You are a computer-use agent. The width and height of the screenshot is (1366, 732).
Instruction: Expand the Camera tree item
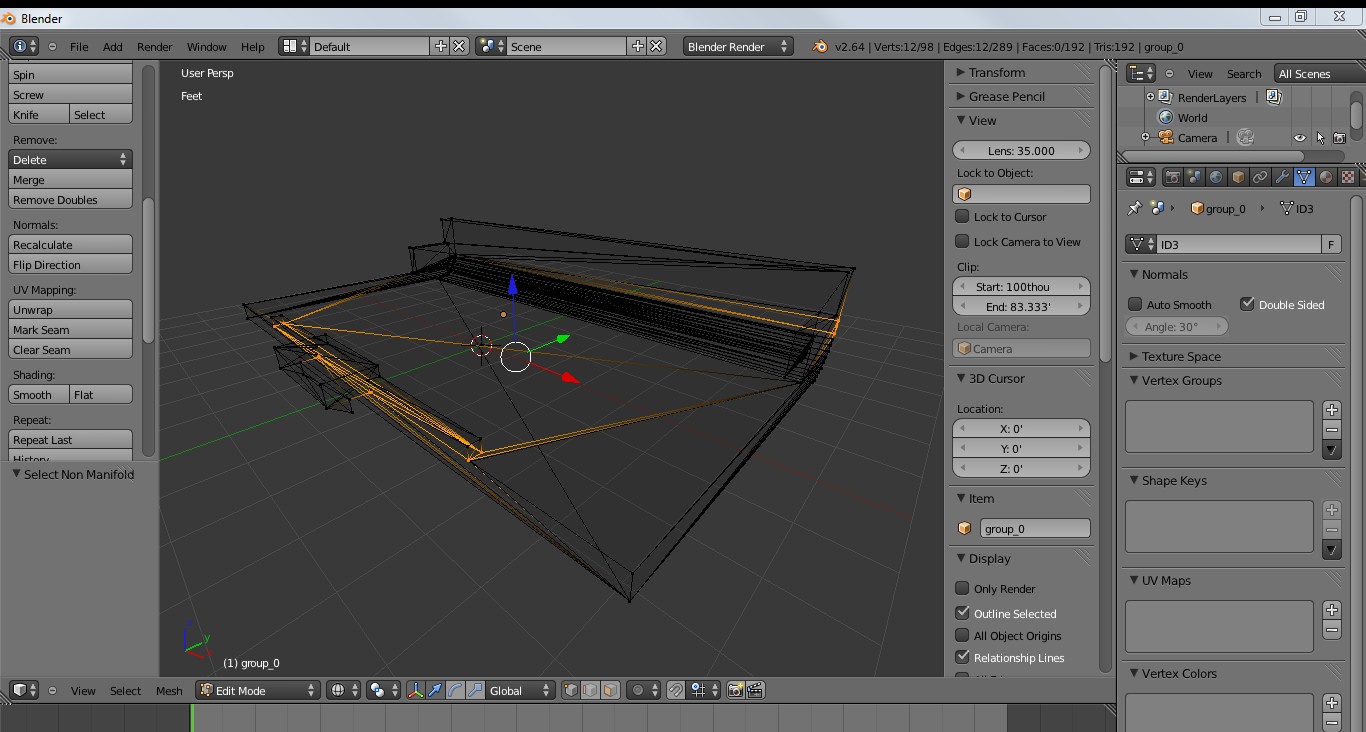click(1146, 137)
